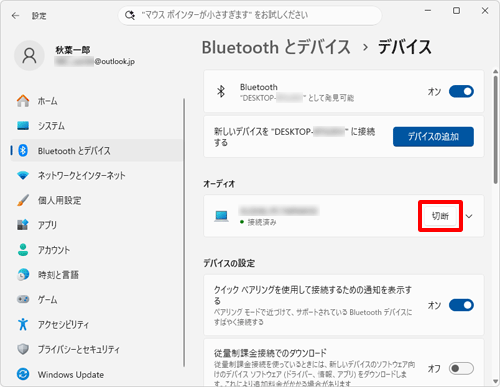Click the 接続済み status text
The height and width of the screenshot is (387, 500).
[262, 222]
